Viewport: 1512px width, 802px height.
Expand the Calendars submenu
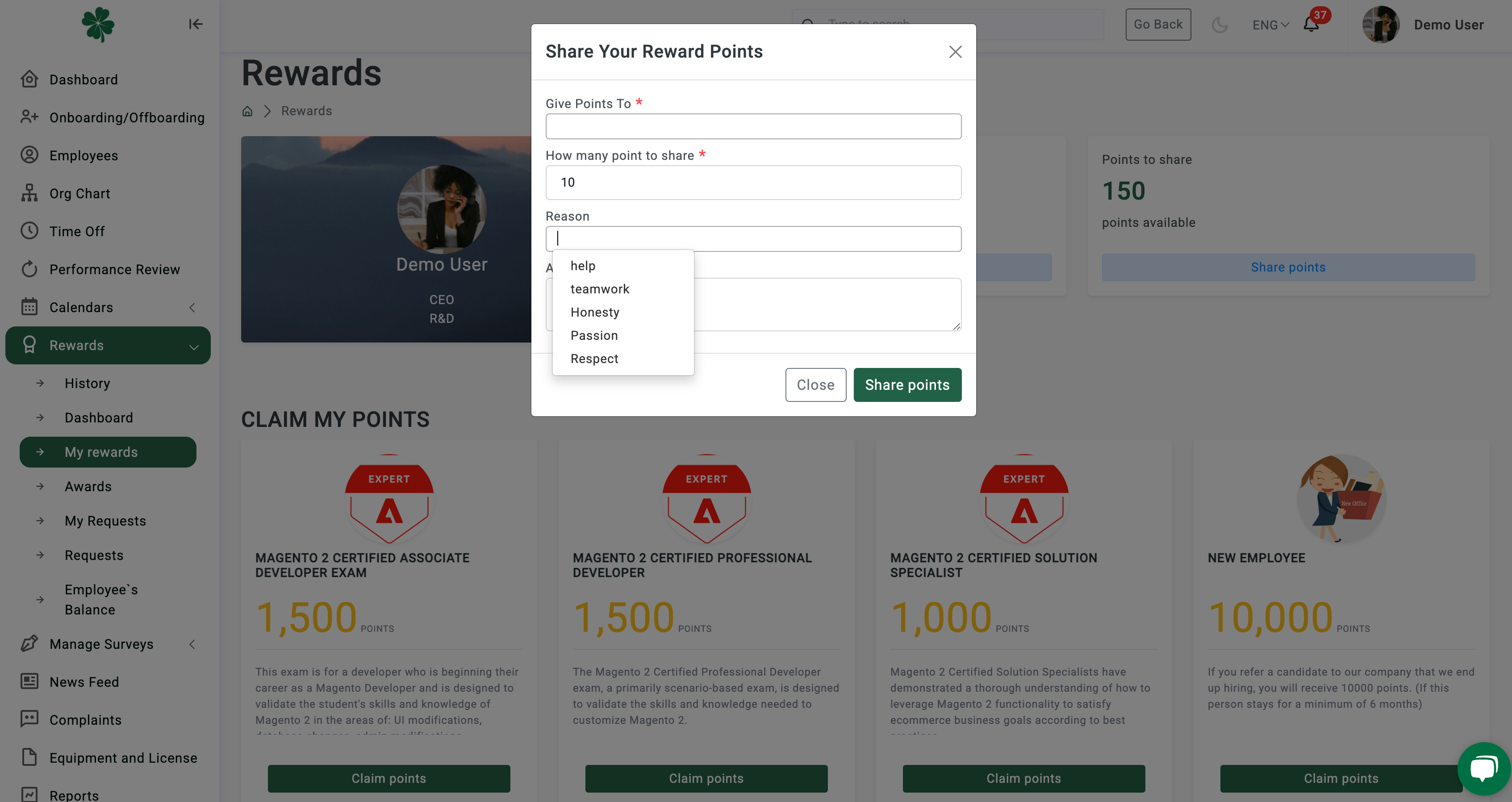tap(192, 307)
